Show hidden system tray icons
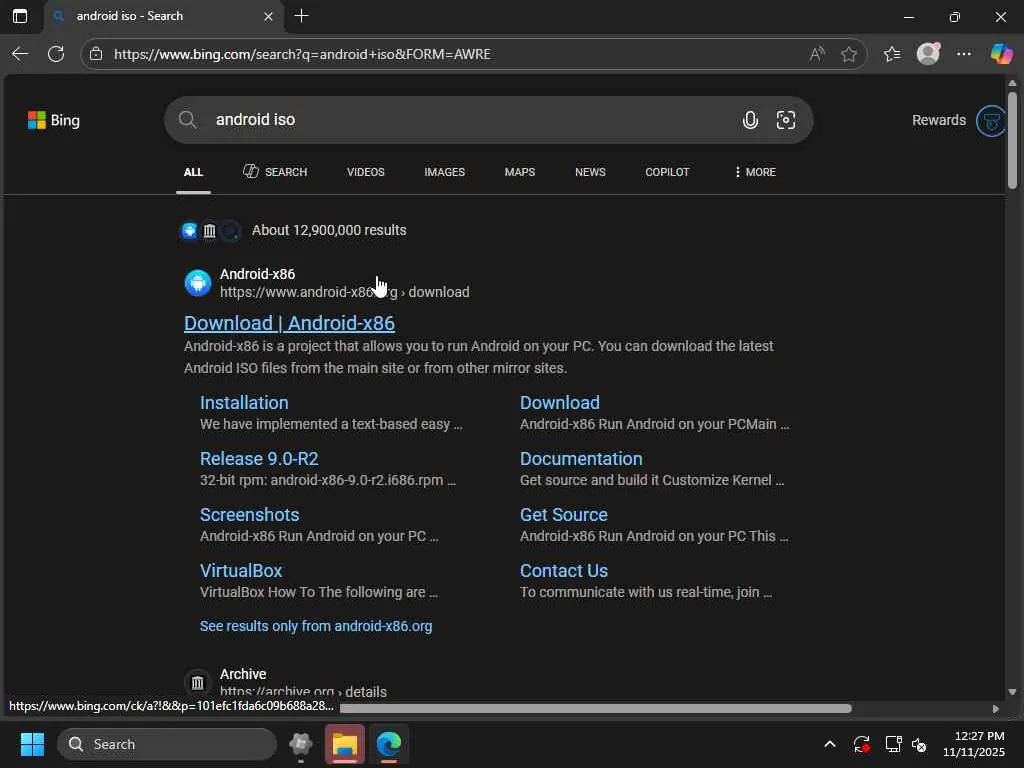1024x768 pixels. pos(829,744)
